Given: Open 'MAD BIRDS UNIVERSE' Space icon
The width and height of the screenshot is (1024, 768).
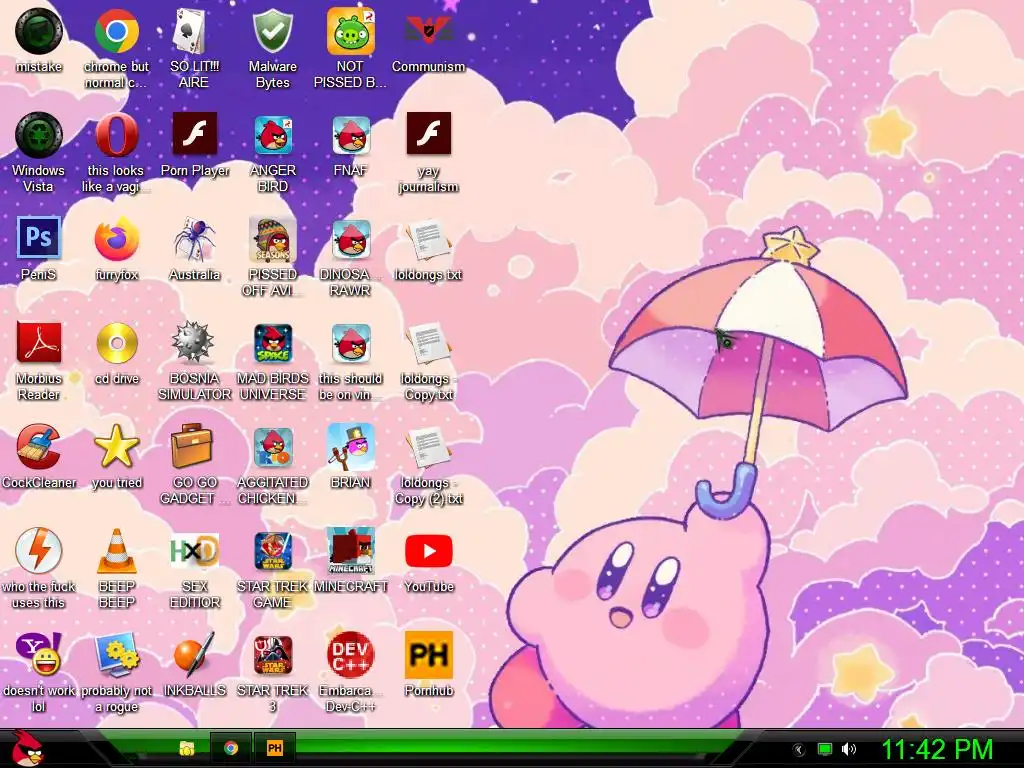Looking at the screenshot, I should pyautogui.click(x=273, y=342).
